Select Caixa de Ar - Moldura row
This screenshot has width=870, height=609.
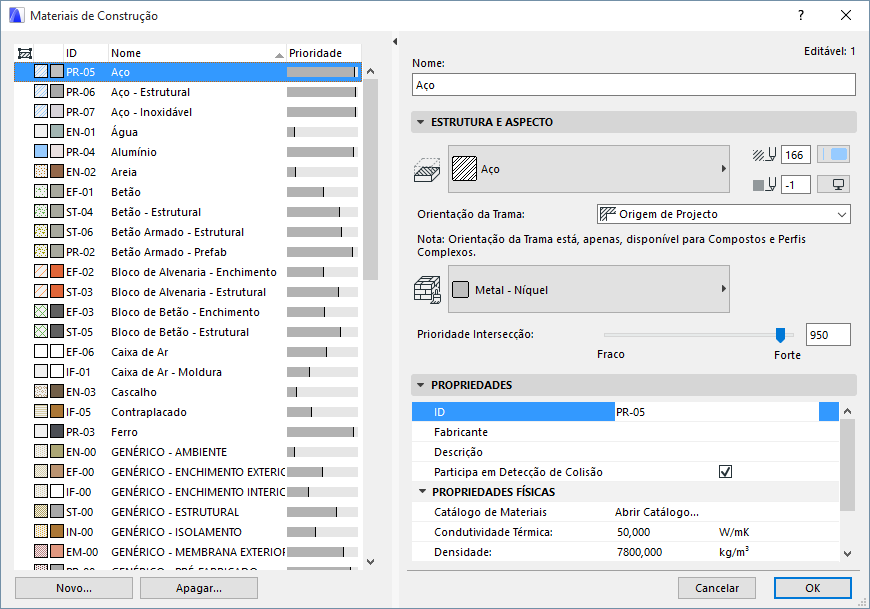(188, 372)
